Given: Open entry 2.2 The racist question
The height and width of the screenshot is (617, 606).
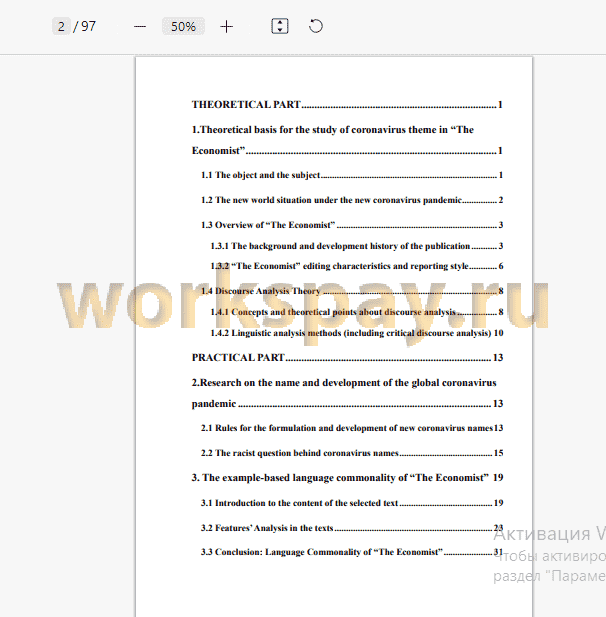Looking at the screenshot, I should coord(352,453).
